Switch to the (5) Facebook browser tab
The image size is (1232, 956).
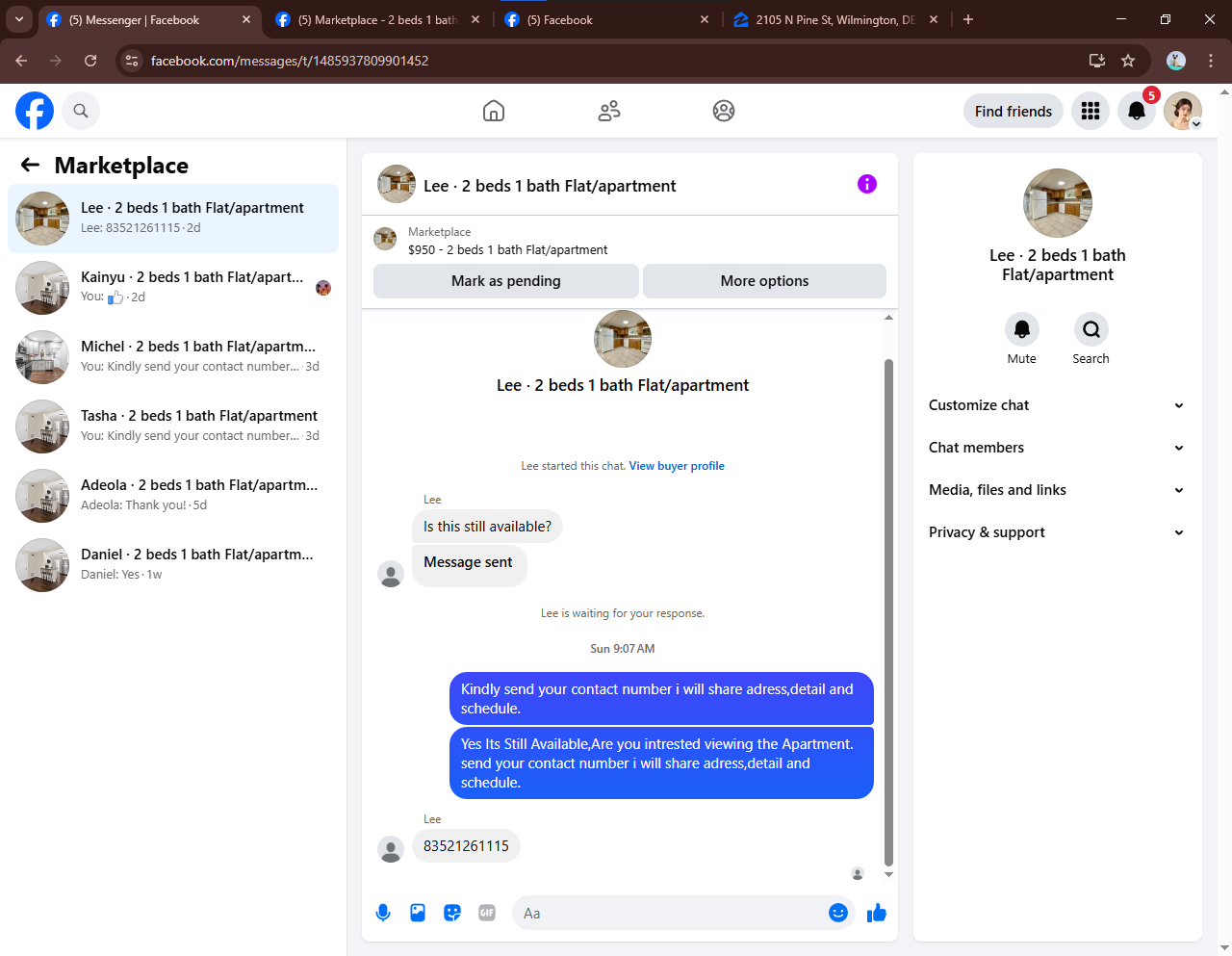[x=608, y=19]
